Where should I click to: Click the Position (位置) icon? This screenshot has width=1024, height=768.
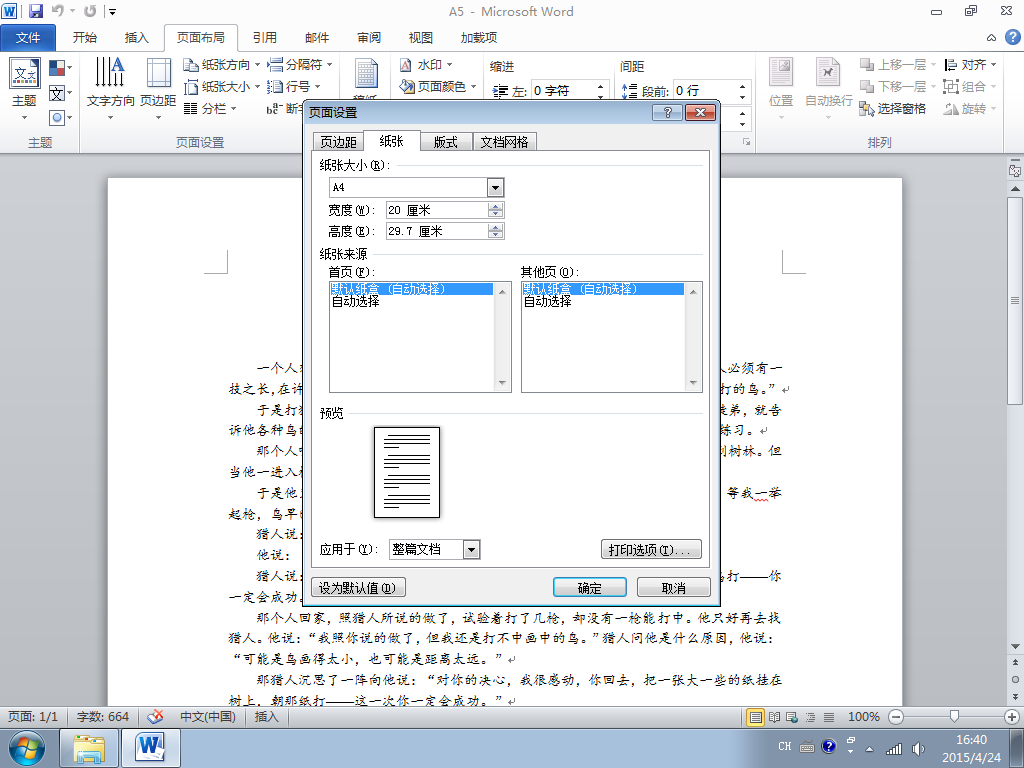point(780,72)
